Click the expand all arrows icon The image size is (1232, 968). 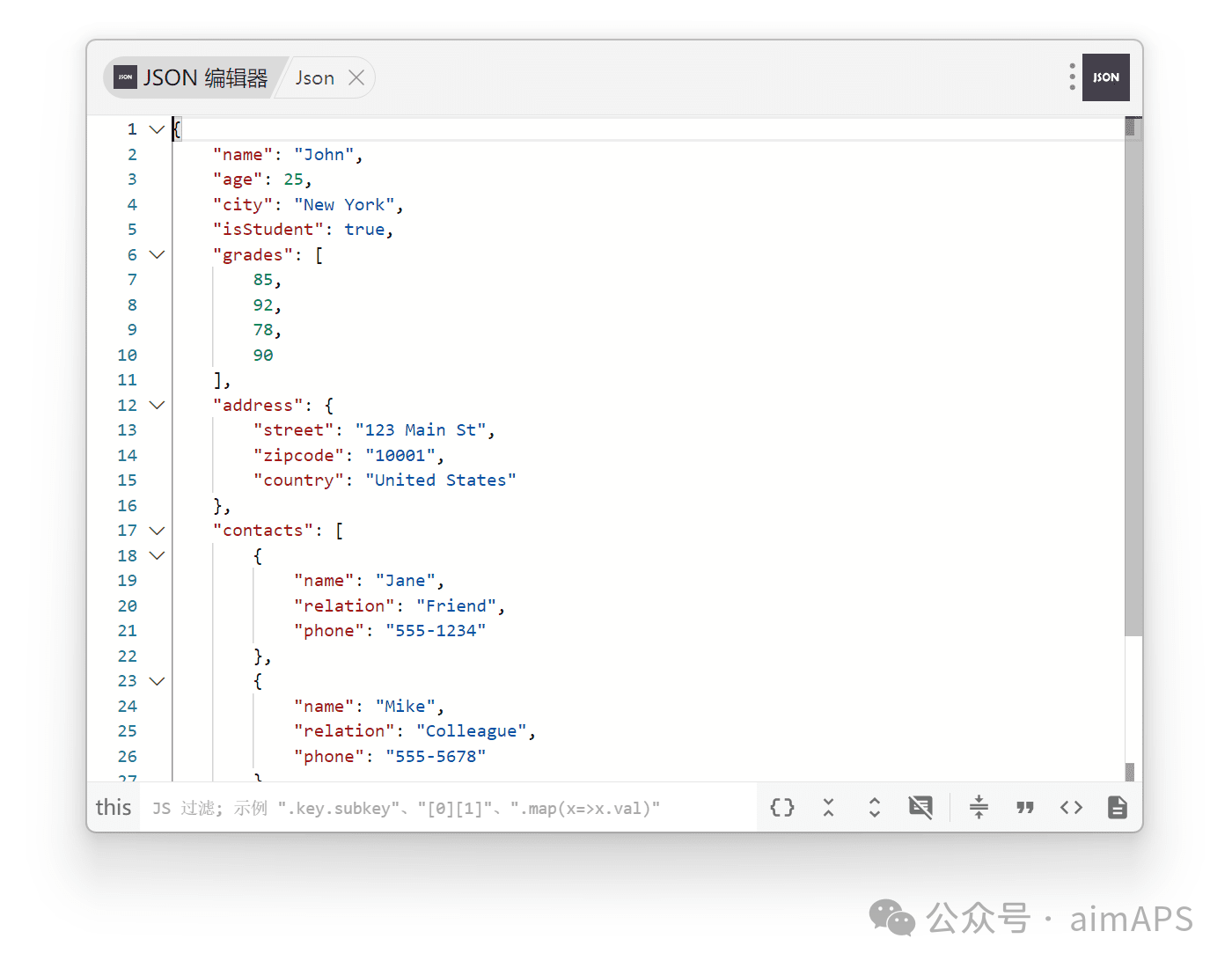tap(874, 808)
